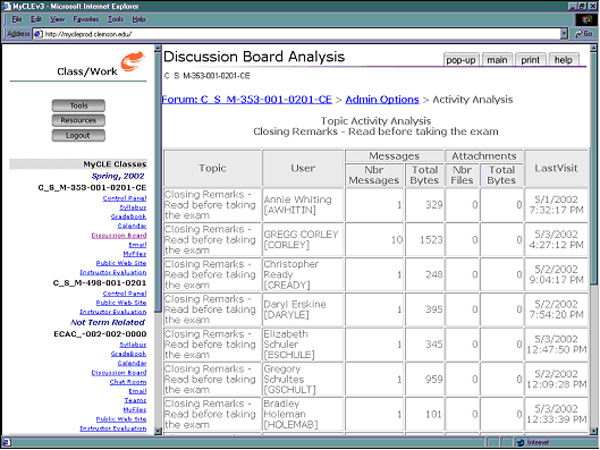This screenshot has width=600, height=450.
Task: Click the gray Tools button in the sidebar
Action: tap(78, 106)
